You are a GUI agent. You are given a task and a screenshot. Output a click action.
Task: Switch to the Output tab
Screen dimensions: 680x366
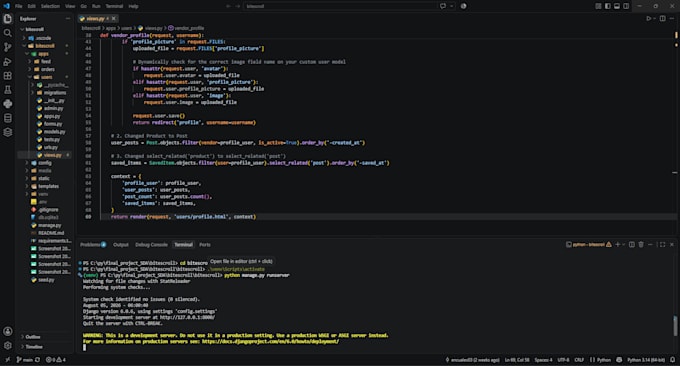(x=121, y=245)
